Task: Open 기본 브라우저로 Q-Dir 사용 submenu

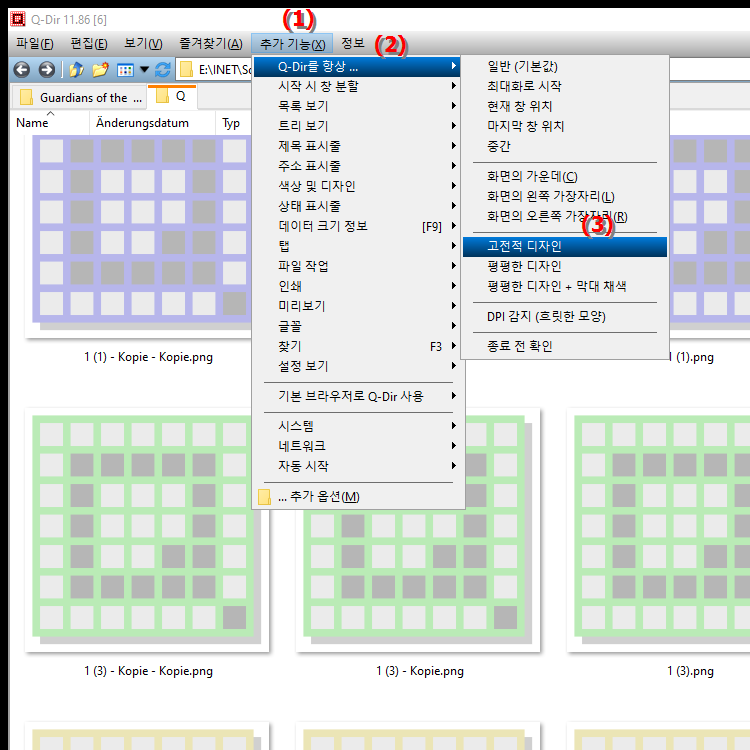Action: [357, 396]
